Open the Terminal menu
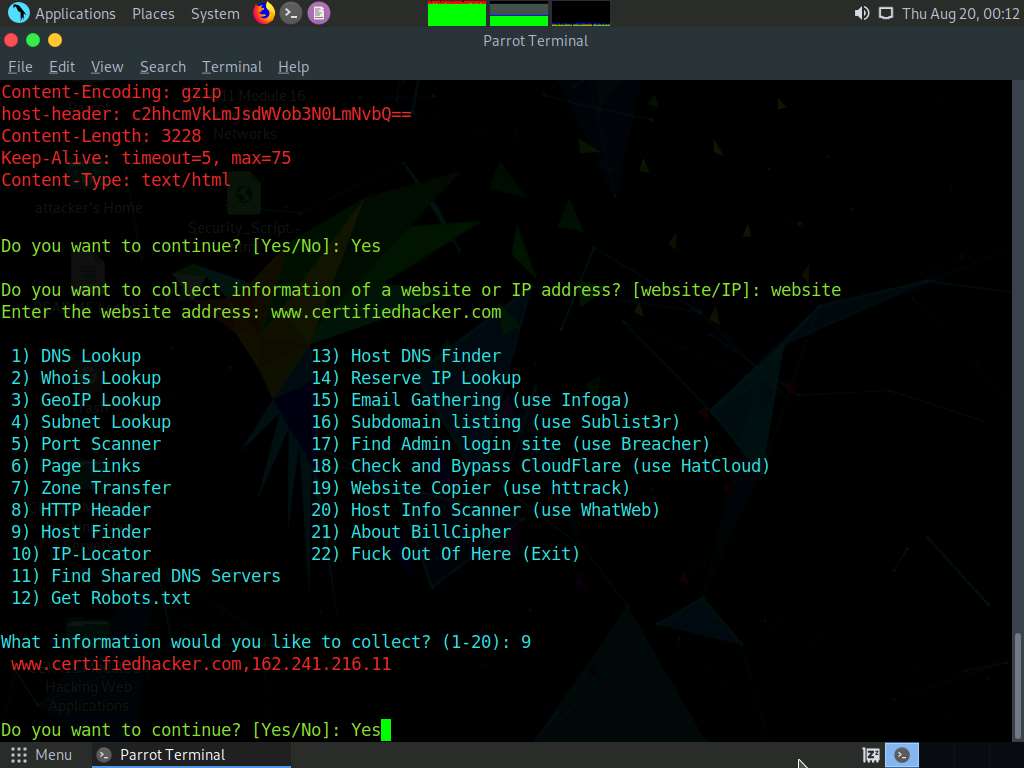 click(x=232, y=67)
